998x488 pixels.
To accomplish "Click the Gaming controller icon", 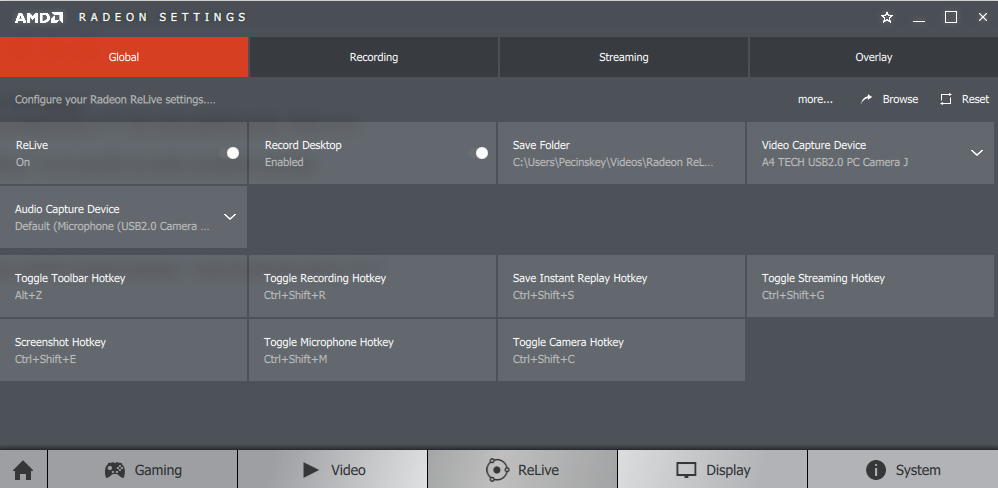I will [116, 470].
